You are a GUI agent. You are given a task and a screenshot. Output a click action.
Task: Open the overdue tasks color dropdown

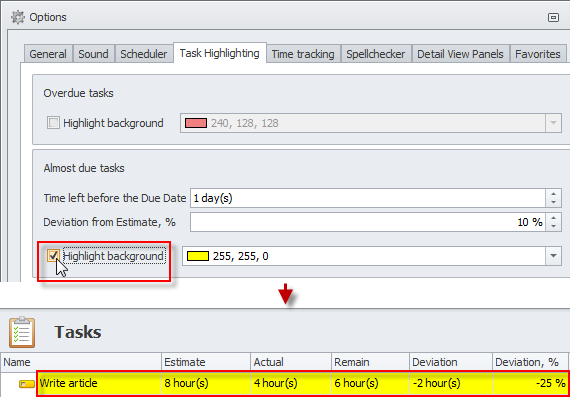pos(553,123)
